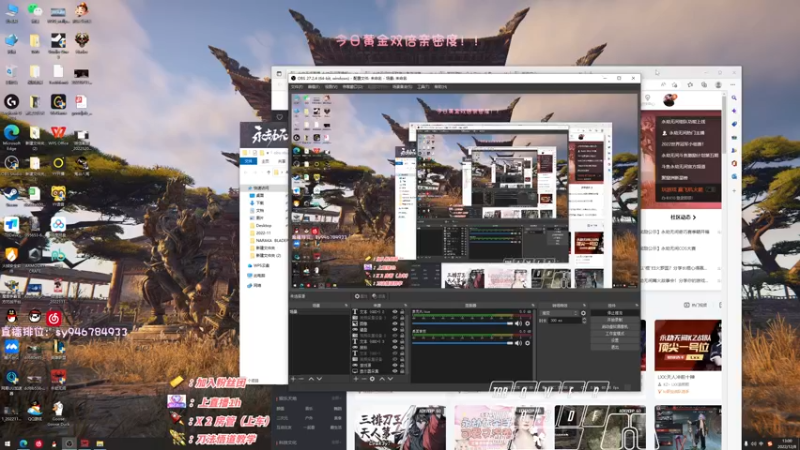Open source properties gear in OBS sources toolbar
Screen dimensions: 800x450
pyautogui.click(x=372, y=379)
